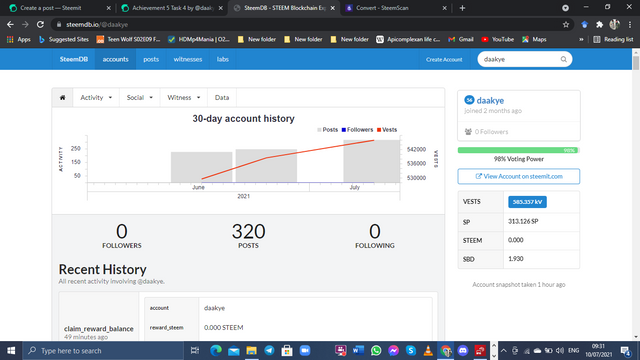Switch to Achievement 5 Task 4 tab
Viewport: 640px width, 360px height.
point(173,8)
